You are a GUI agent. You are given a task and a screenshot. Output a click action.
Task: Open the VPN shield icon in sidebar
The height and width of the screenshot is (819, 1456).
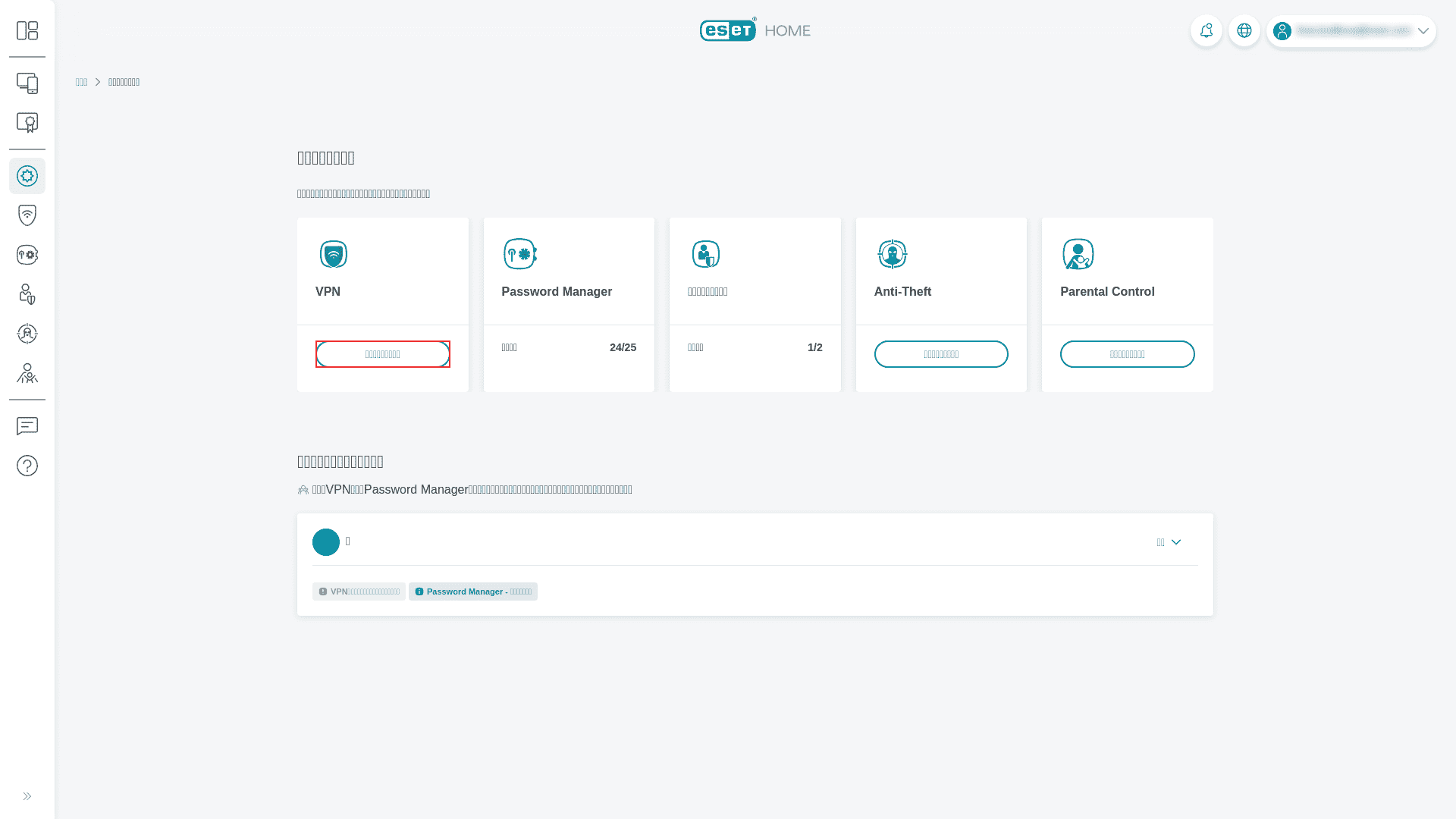(x=27, y=215)
